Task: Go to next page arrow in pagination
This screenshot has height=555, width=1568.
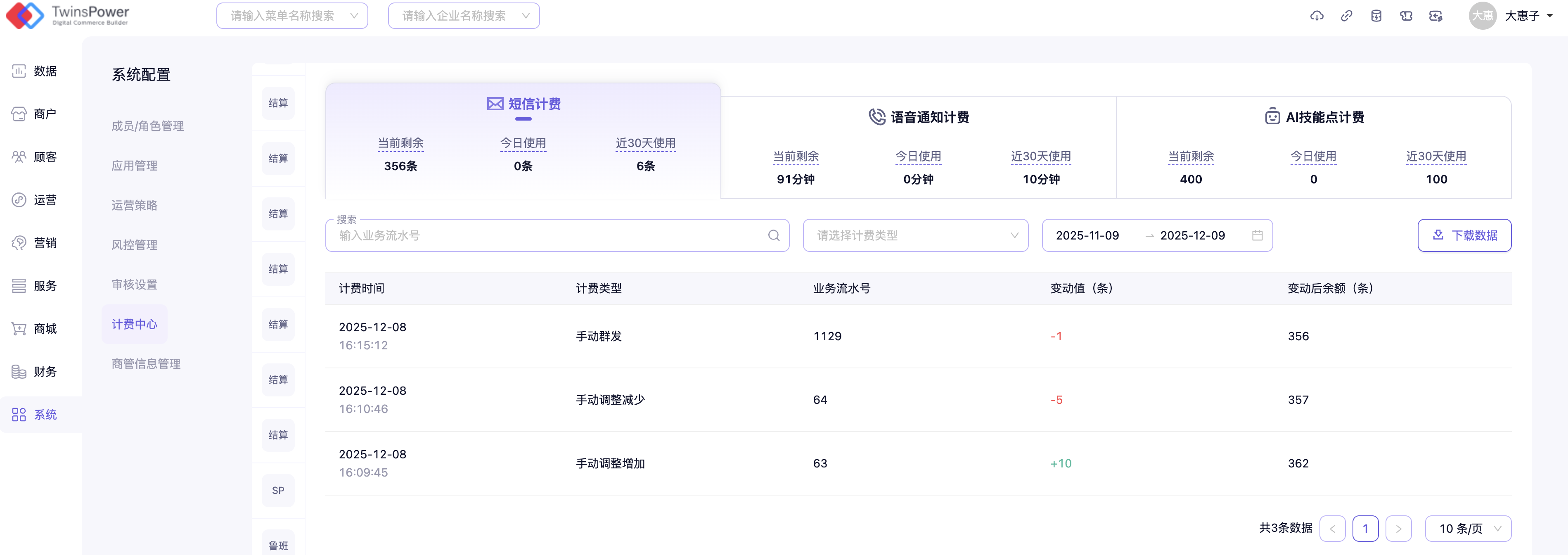Action: click(1398, 528)
